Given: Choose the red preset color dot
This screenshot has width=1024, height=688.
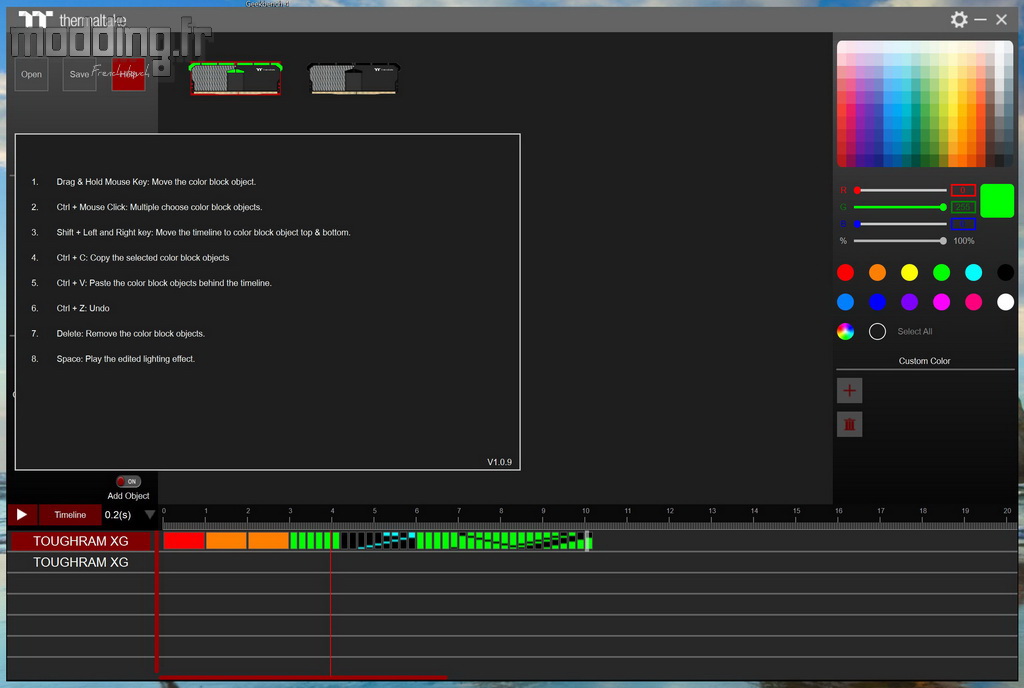Looking at the screenshot, I should click(845, 272).
